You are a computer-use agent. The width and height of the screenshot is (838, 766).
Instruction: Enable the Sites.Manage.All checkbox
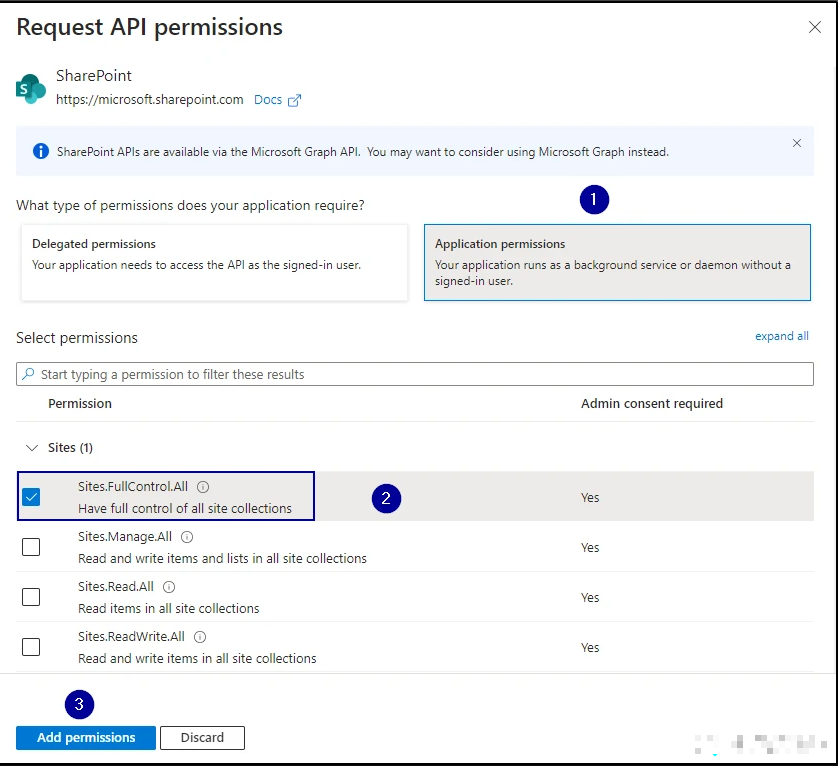31,547
